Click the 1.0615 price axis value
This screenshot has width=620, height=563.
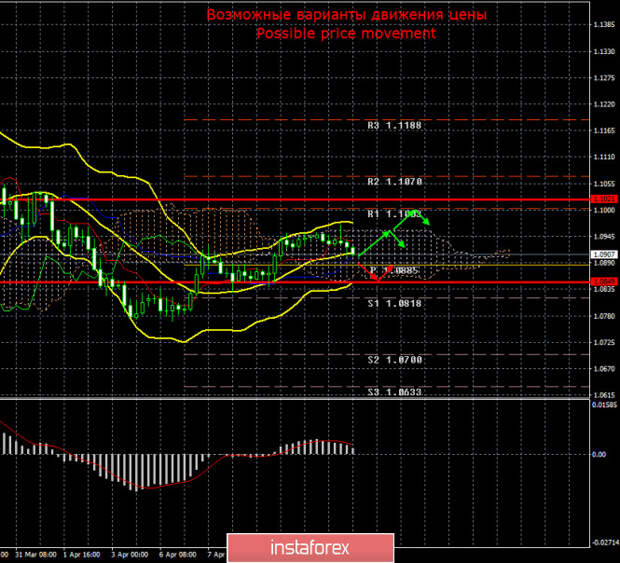[604, 395]
